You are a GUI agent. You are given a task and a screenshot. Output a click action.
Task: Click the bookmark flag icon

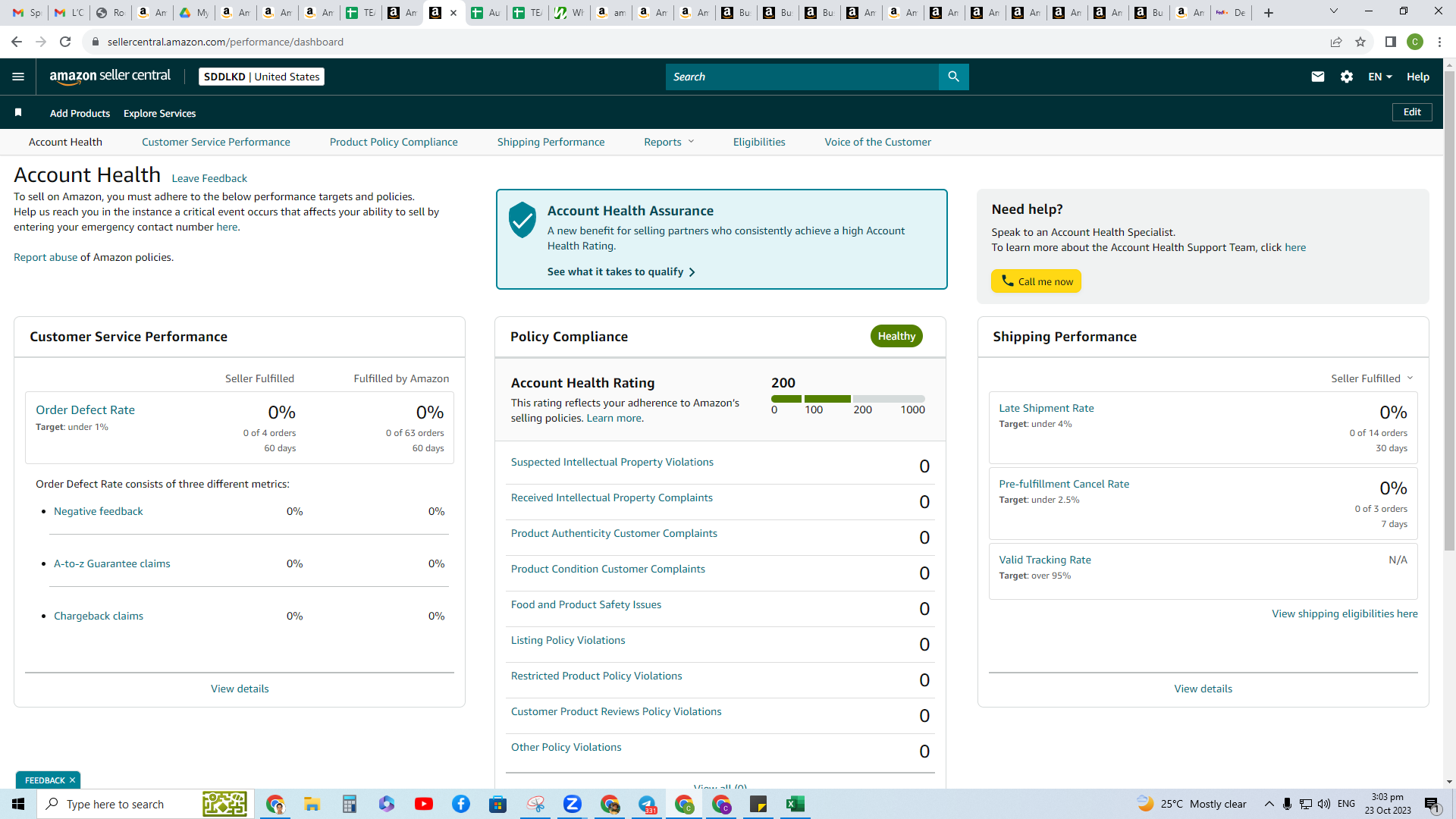pyautogui.click(x=18, y=113)
